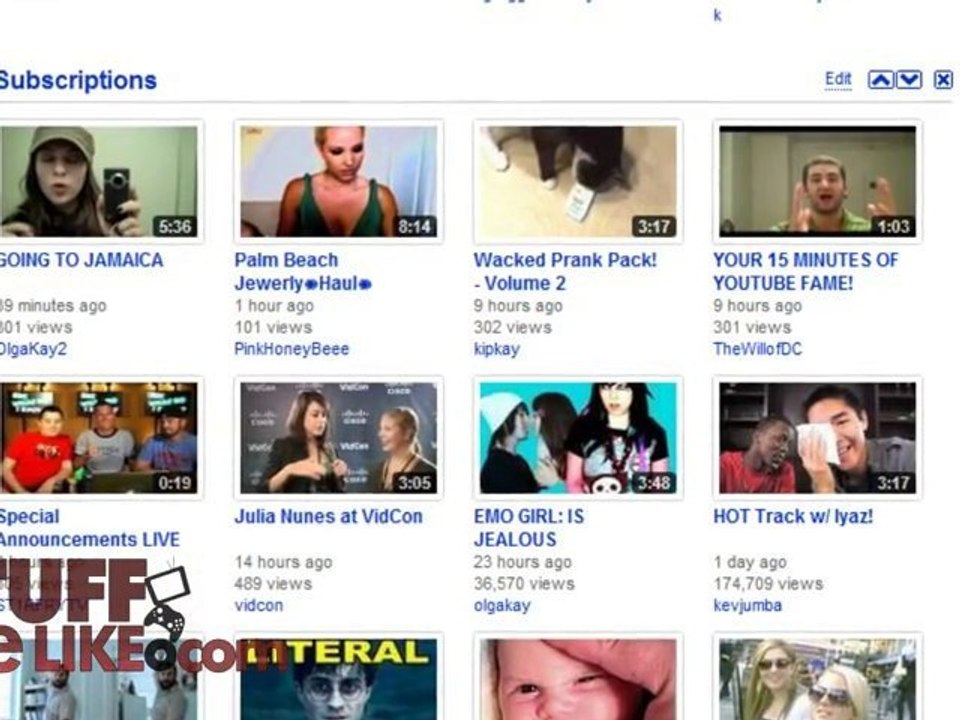Viewport: 960px width, 720px height.
Task: Visit the vidcon channel link
Action: [x=258, y=606]
